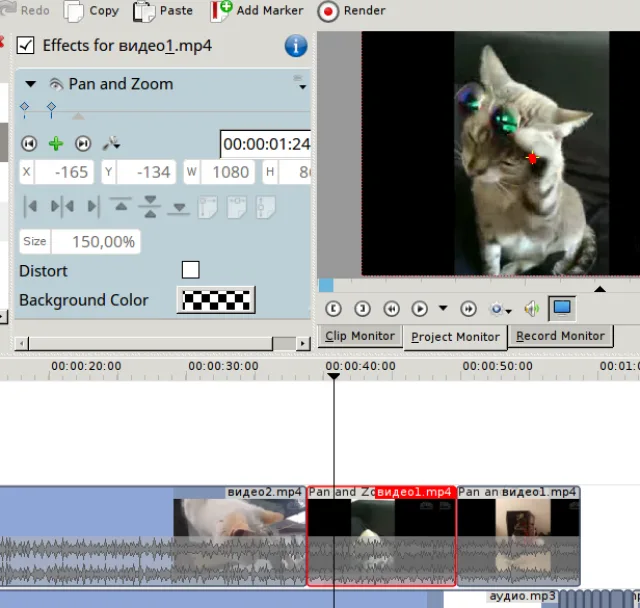Click Add Marker in the toolbar
This screenshot has width=640, height=608.
click(x=257, y=11)
